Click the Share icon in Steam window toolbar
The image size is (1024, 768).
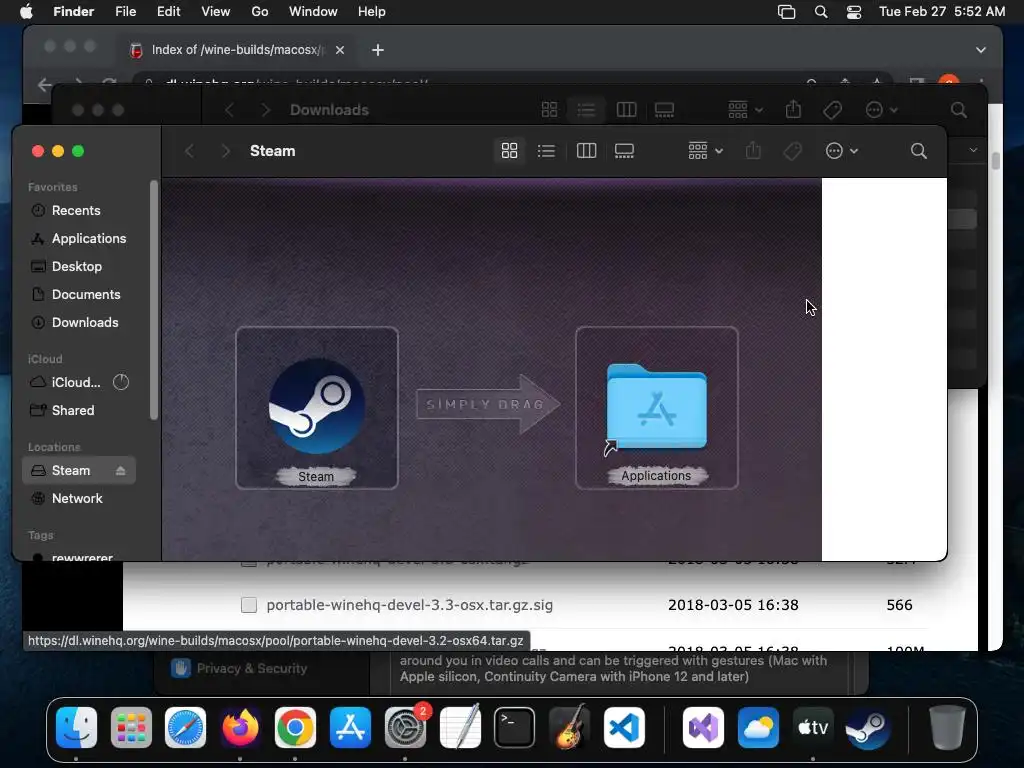point(753,151)
